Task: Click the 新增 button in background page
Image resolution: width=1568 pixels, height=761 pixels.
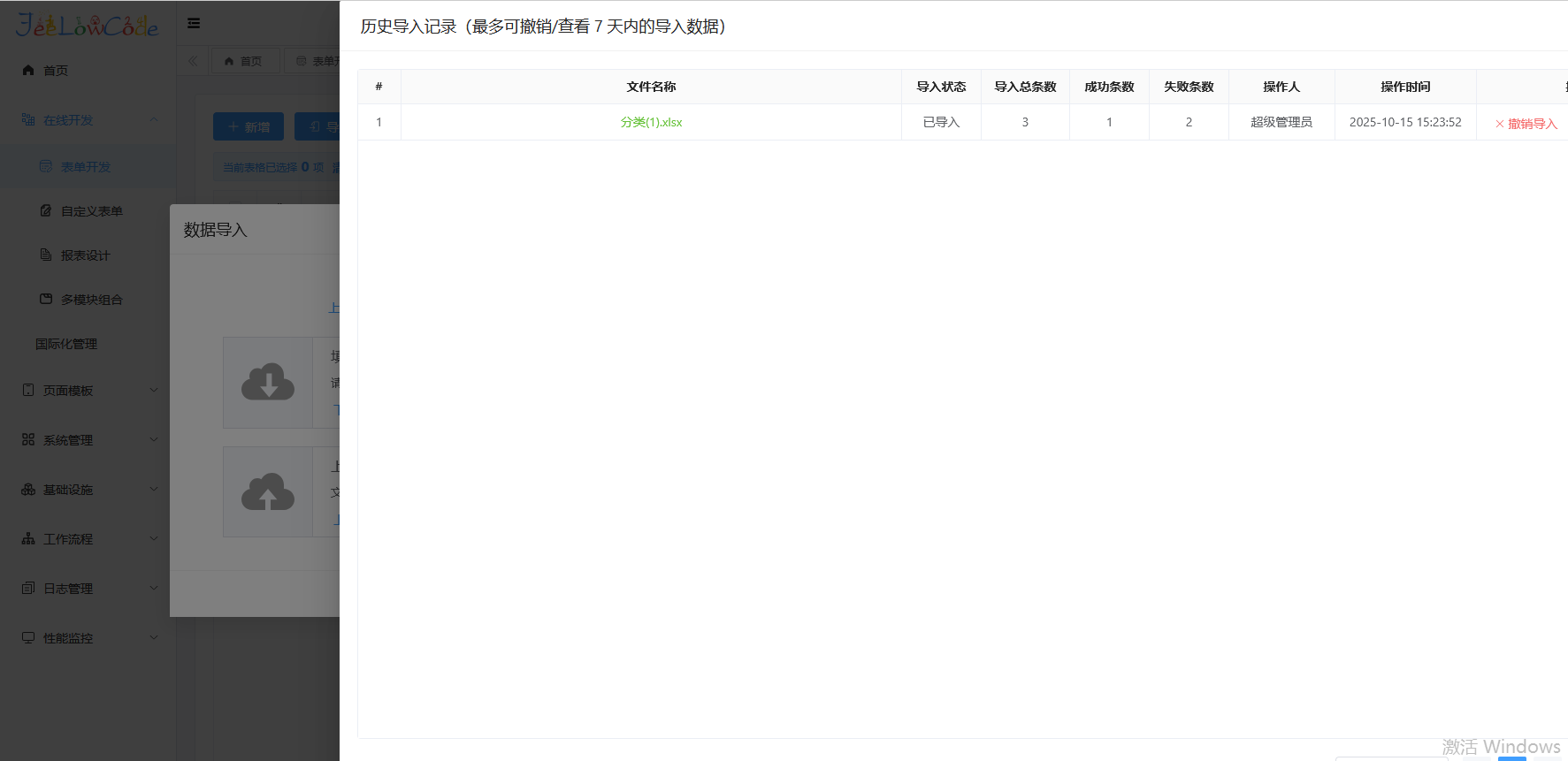Action: tap(249, 126)
